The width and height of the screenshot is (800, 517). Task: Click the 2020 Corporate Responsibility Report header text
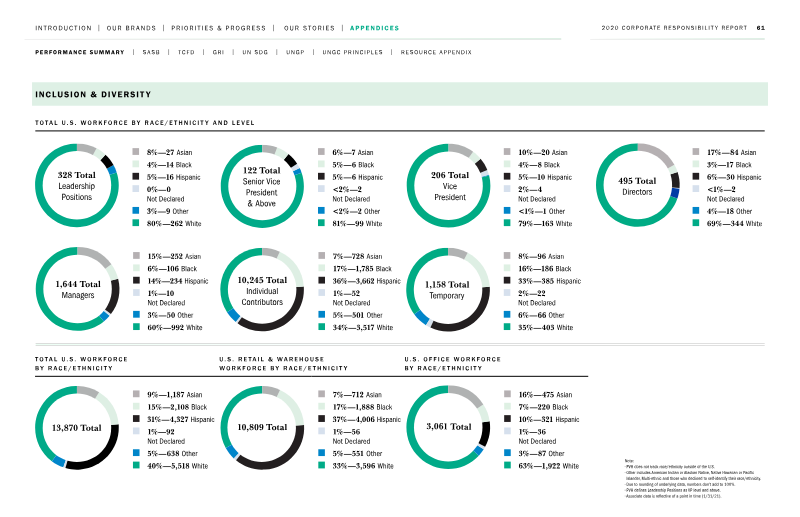[674, 28]
